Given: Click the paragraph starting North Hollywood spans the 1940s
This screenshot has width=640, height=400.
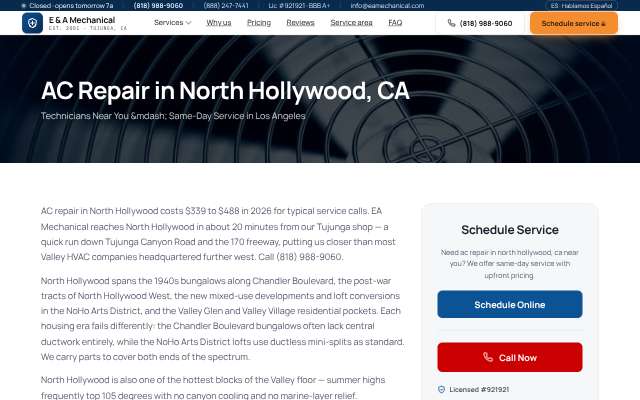Looking at the screenshot, I should coord(222,319).
